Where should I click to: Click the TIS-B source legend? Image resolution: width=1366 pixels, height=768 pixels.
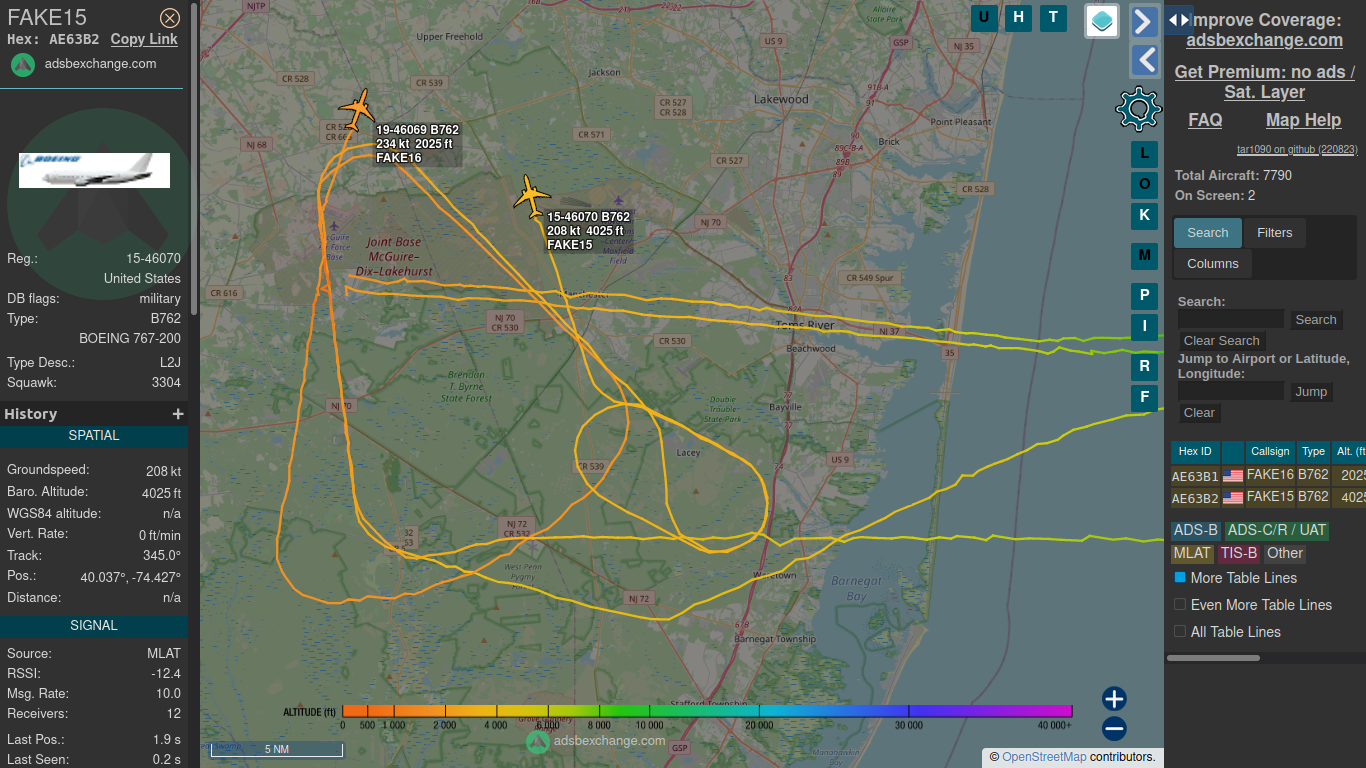1239,553
